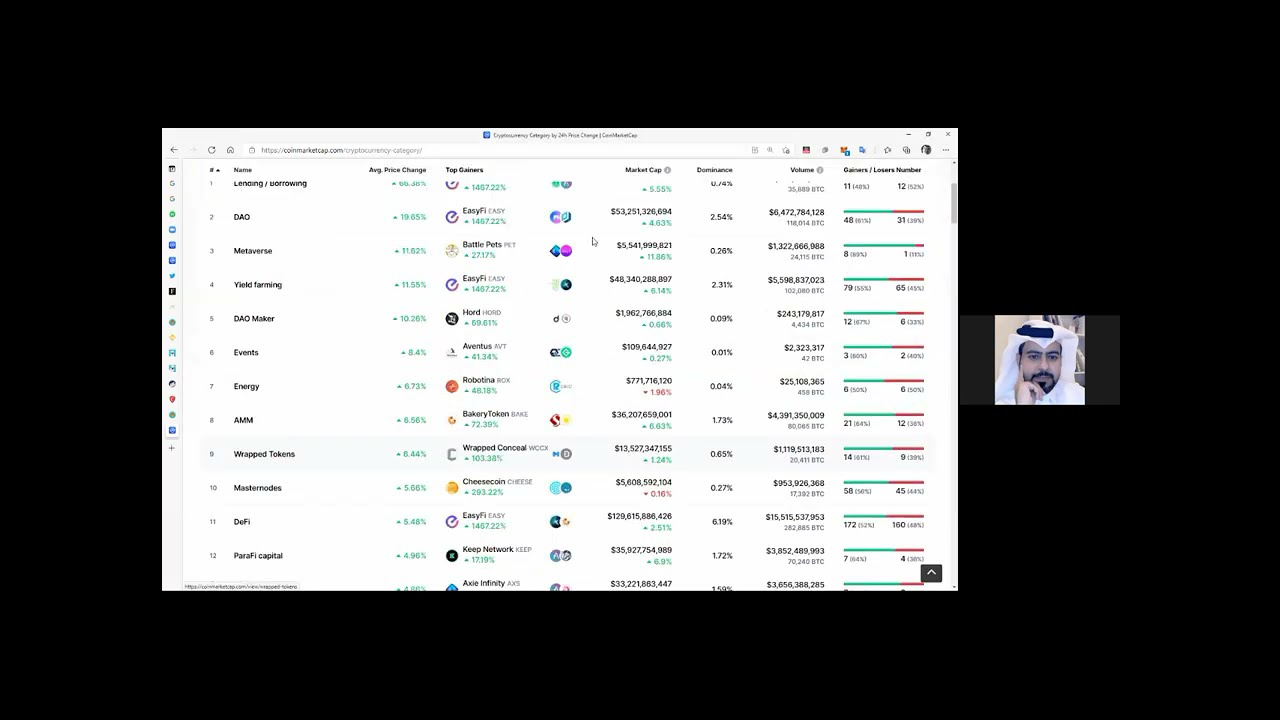Click the Aventus logo in Events row

pyautogui.click(x=452, y=352)
